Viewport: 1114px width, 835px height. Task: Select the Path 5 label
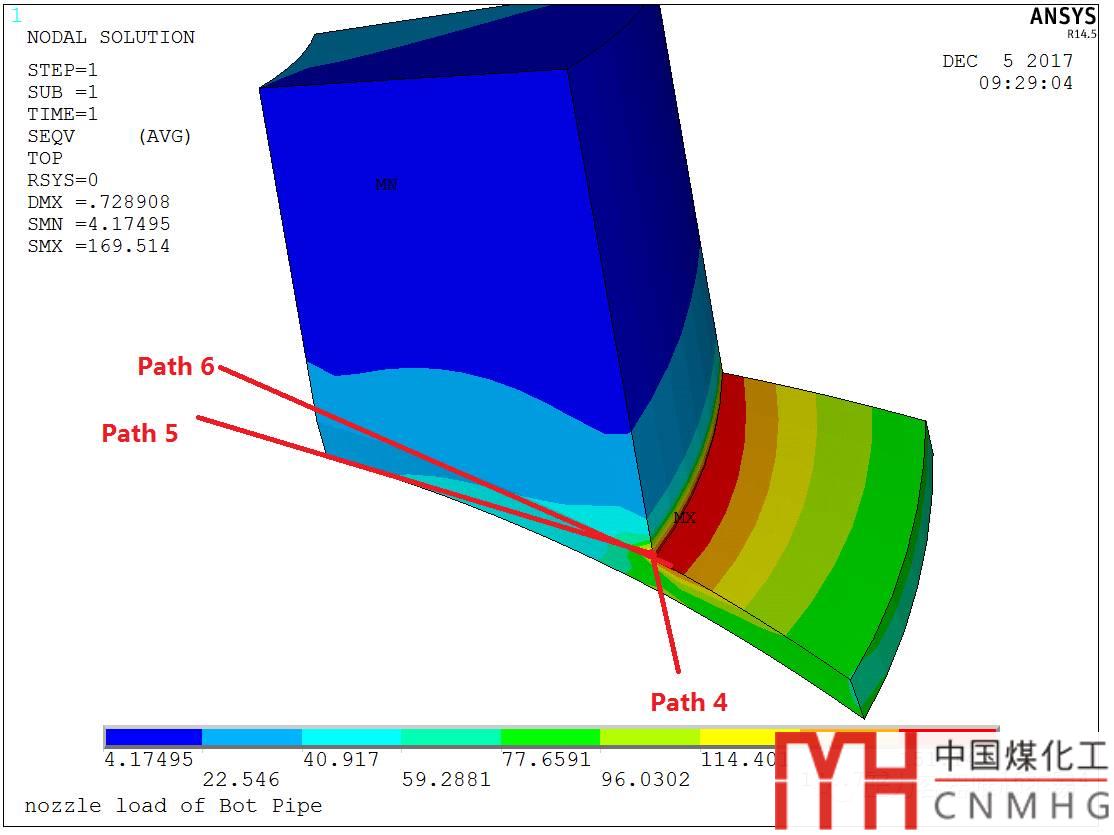pos(140,433)
